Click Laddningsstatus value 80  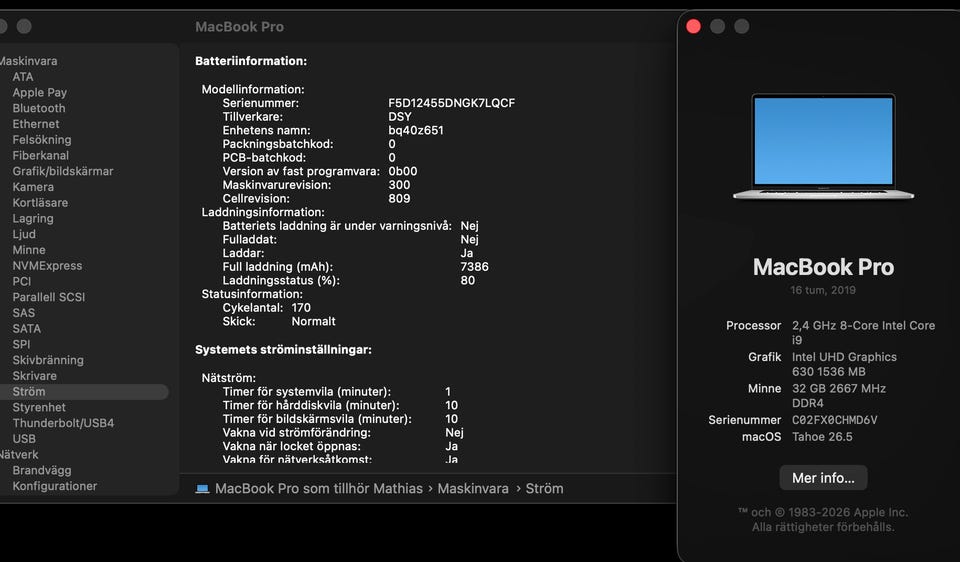[x=468, y=280]
